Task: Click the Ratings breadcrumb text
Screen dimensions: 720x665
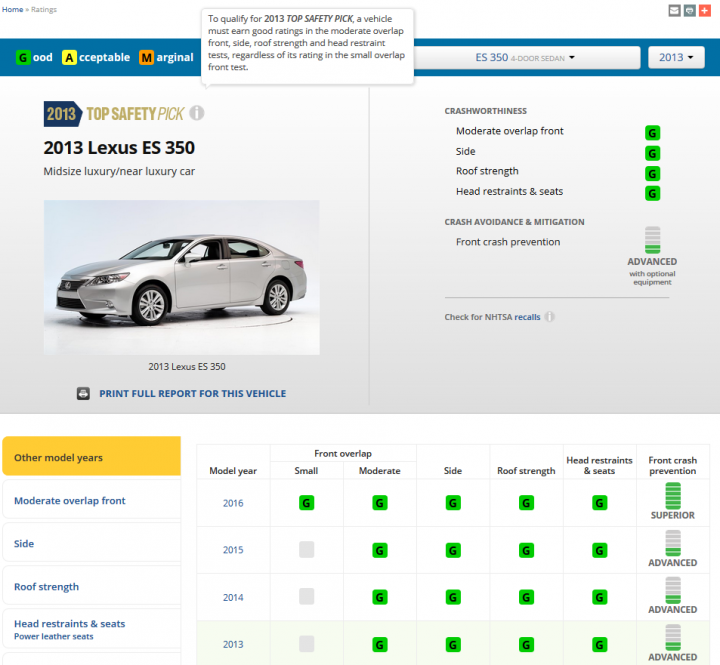Action: [x=44, y=9]
